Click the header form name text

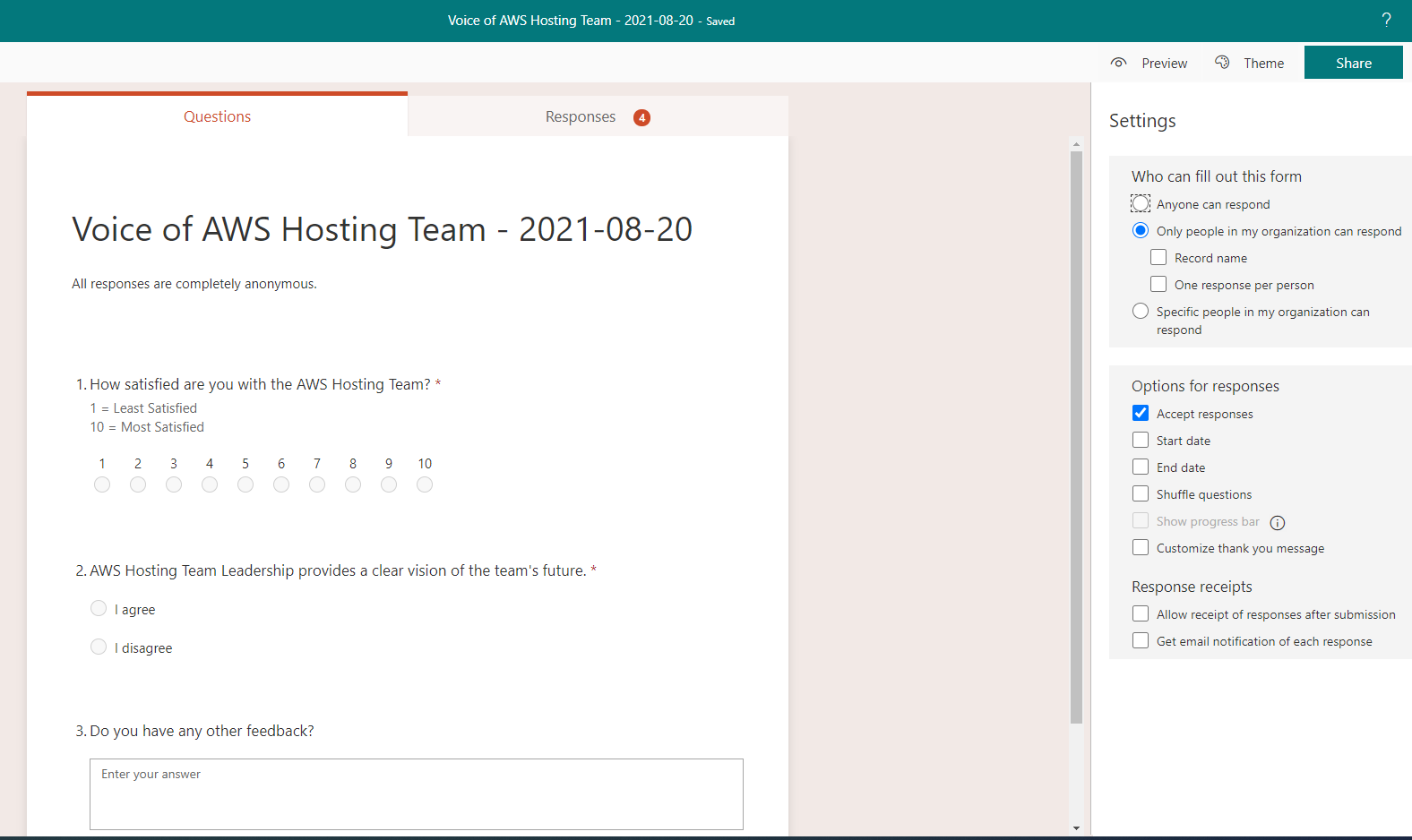point(571,21)
